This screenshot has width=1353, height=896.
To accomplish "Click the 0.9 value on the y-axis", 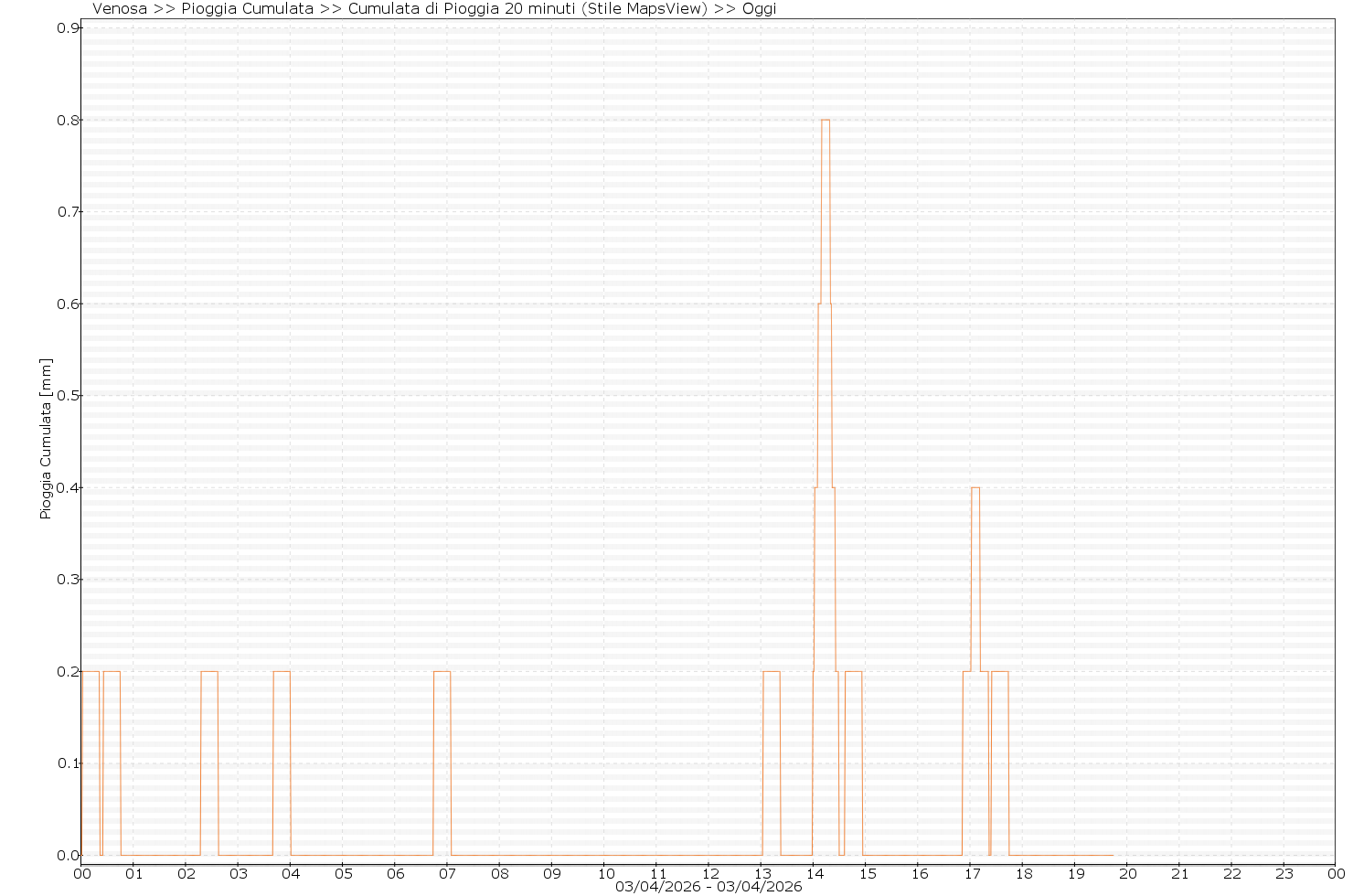I will 68,27.
